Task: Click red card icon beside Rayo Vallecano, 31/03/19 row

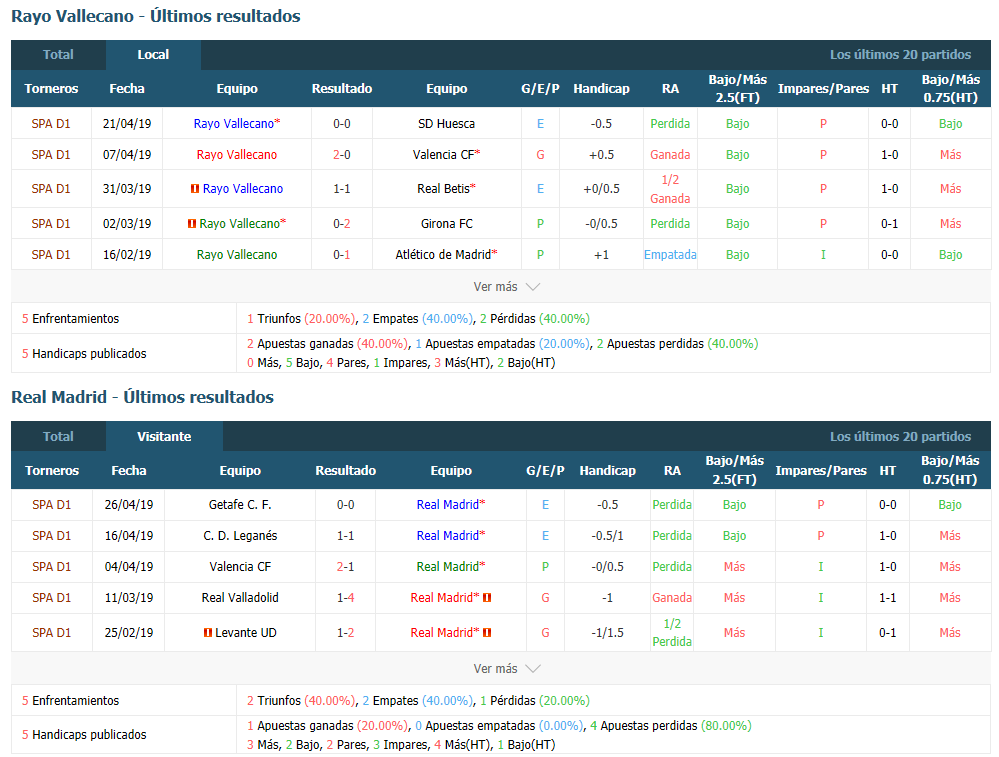Action: [195, 189]
